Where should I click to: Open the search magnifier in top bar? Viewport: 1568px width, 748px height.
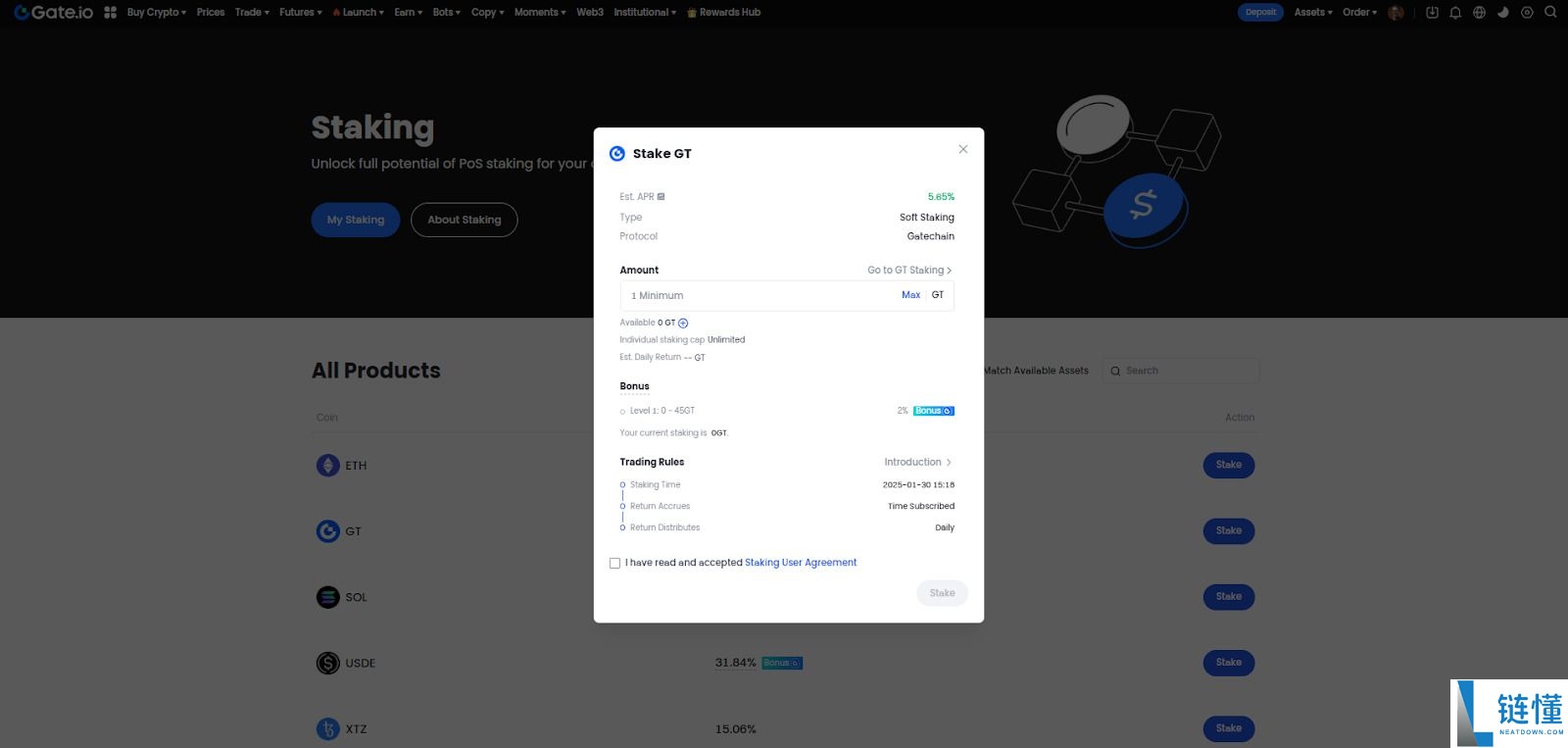coord(1550,13)
